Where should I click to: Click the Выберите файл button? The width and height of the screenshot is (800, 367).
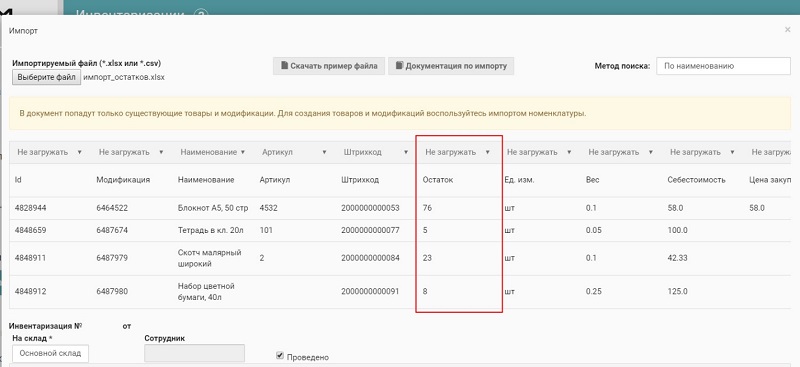click(x=46, y=78)
